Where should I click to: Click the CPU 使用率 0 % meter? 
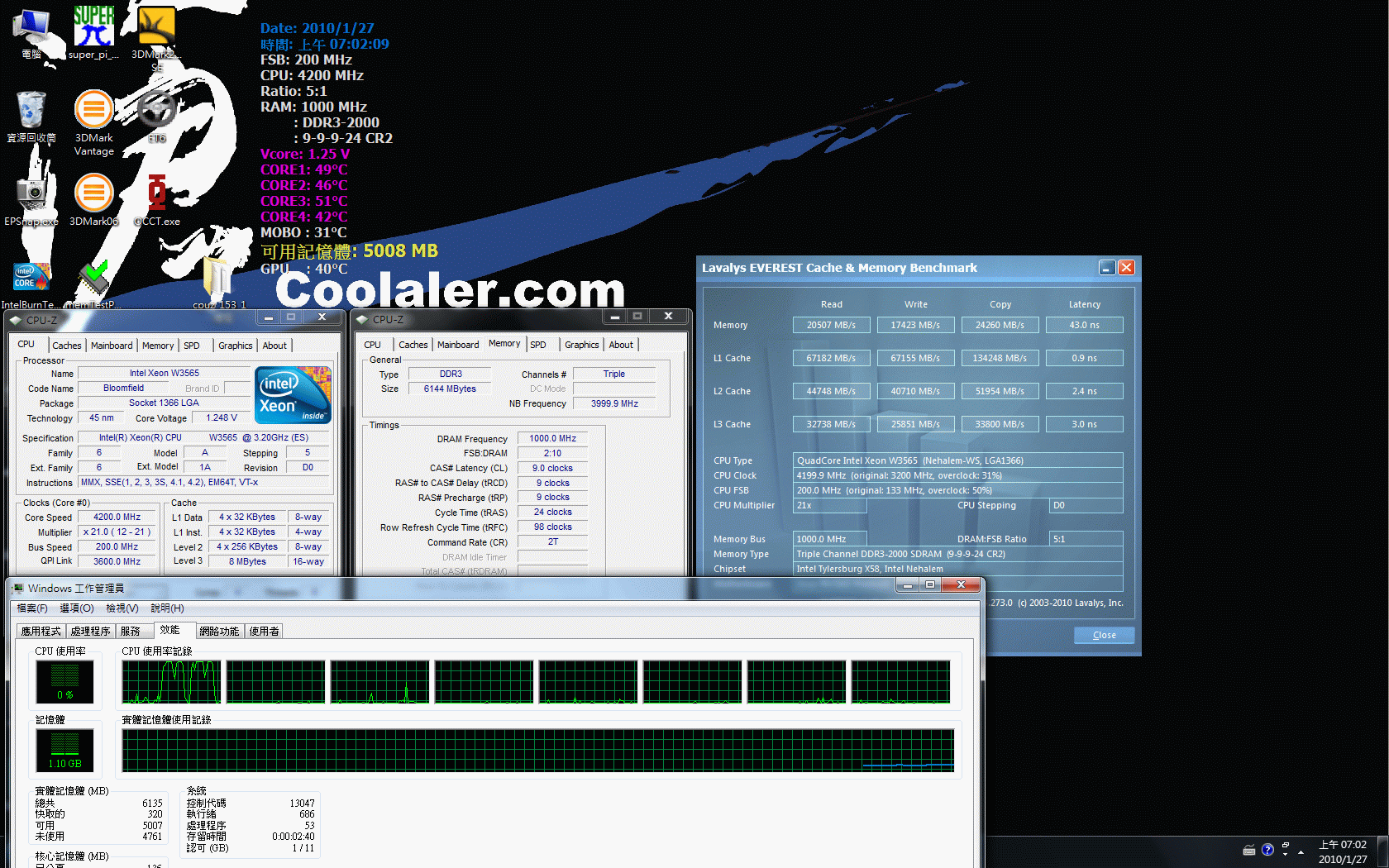tap(64, 683)
